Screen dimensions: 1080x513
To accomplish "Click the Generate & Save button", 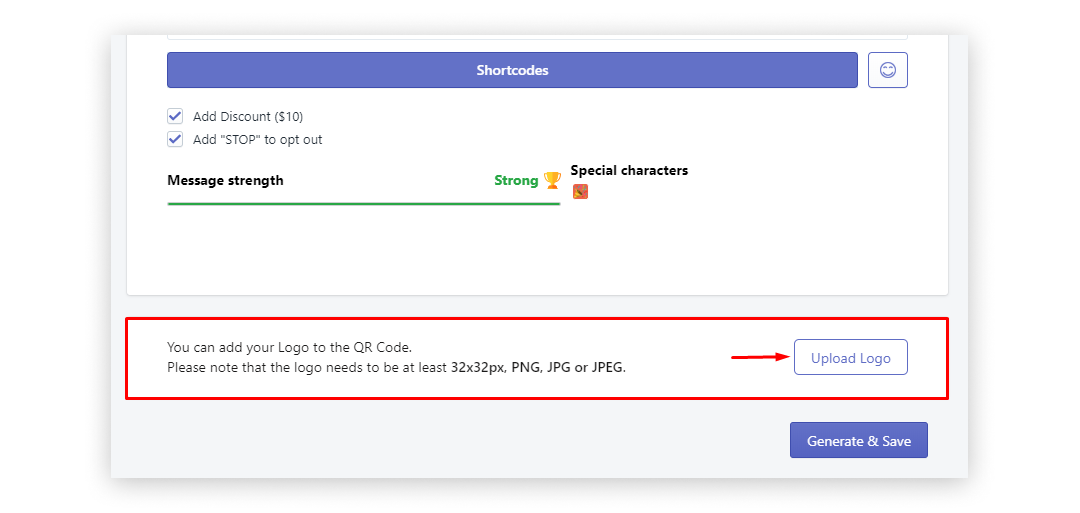I will coord(859,441).
